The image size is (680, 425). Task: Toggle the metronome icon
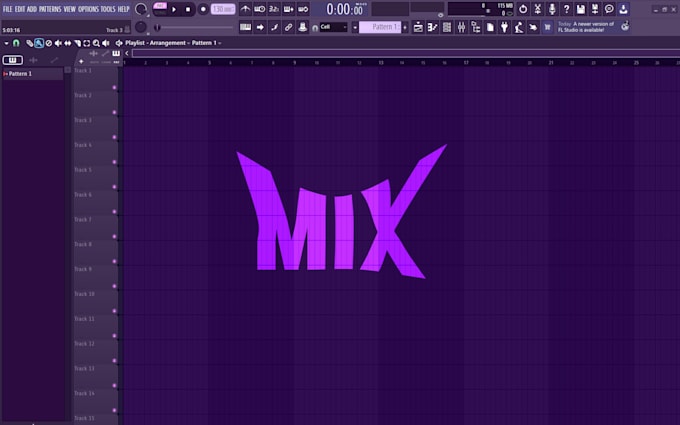[245, 9]
